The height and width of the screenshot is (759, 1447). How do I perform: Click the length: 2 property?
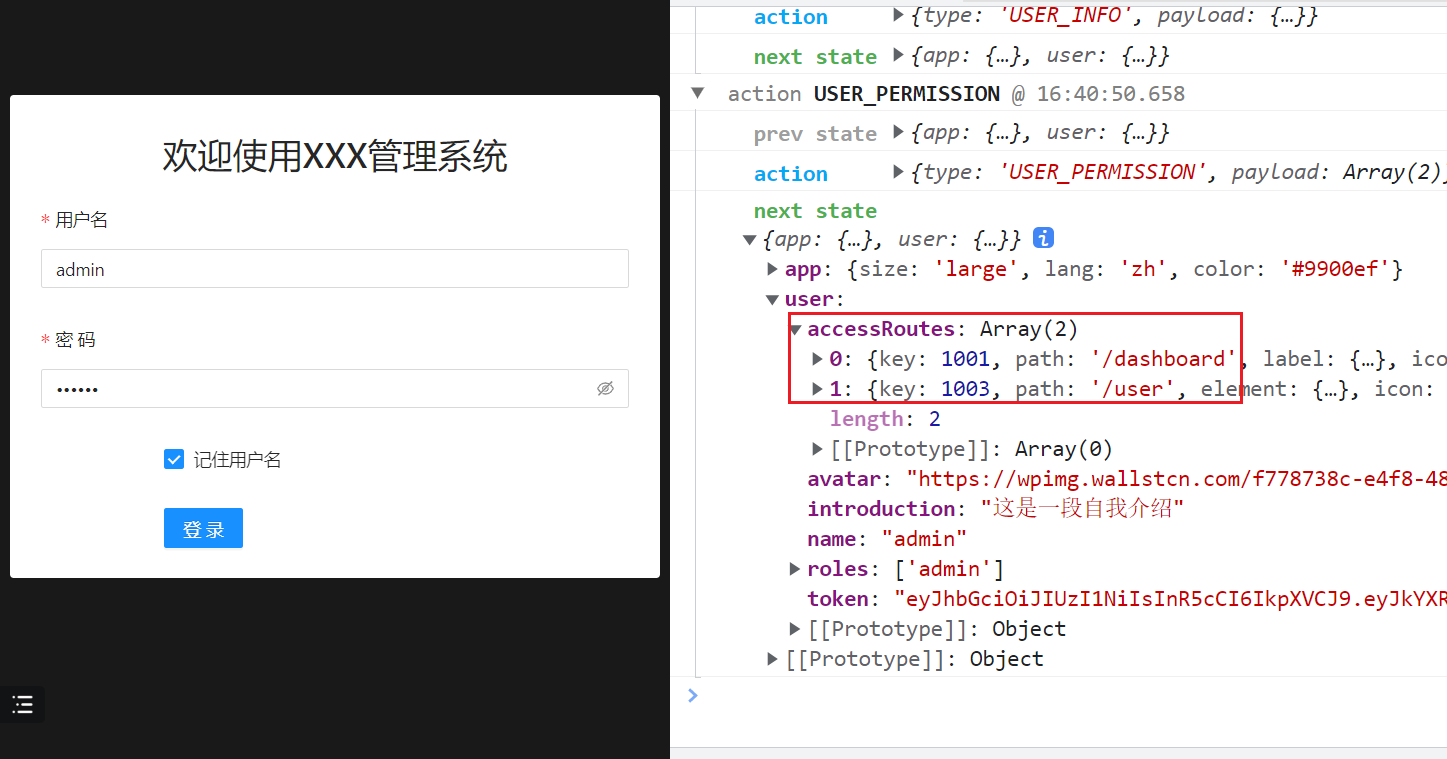coord(885,419)
